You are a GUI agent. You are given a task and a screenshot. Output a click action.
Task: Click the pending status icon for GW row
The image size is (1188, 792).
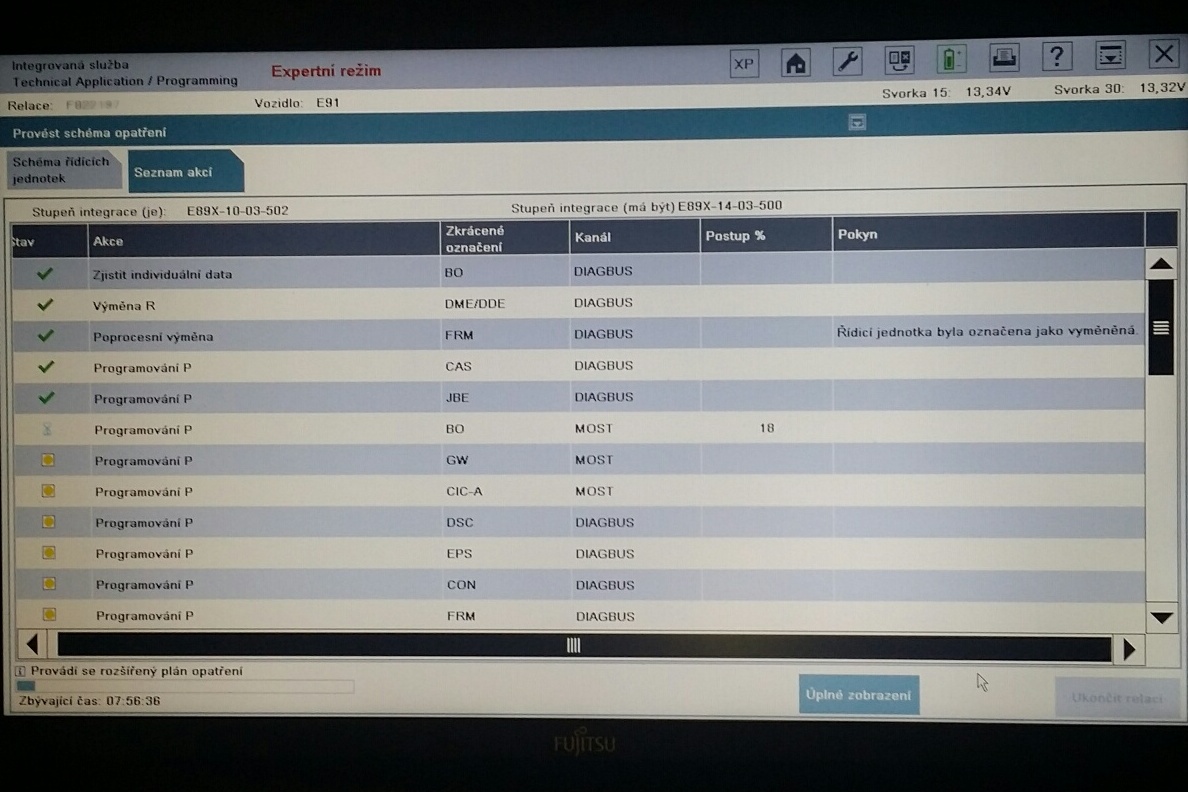pyautogui.click(x=48, y=461)
